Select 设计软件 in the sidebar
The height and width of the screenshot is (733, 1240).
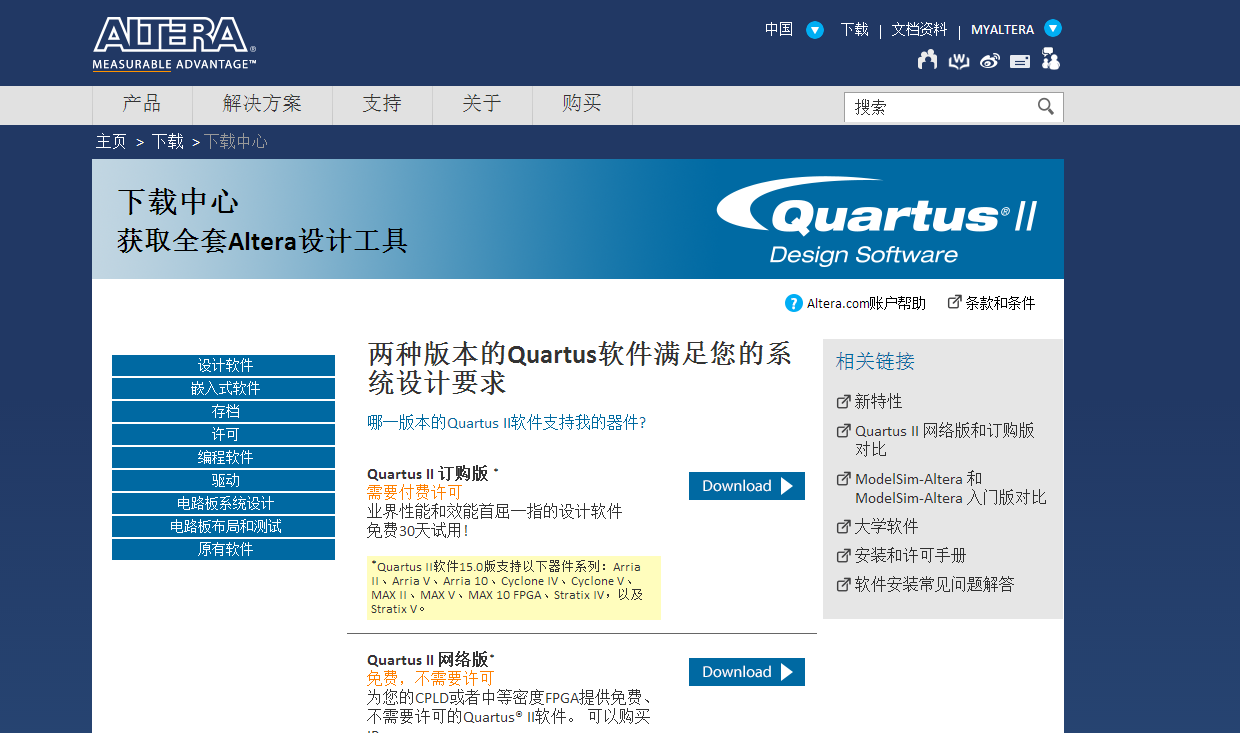pyautogui.click(x=224, y=365)
